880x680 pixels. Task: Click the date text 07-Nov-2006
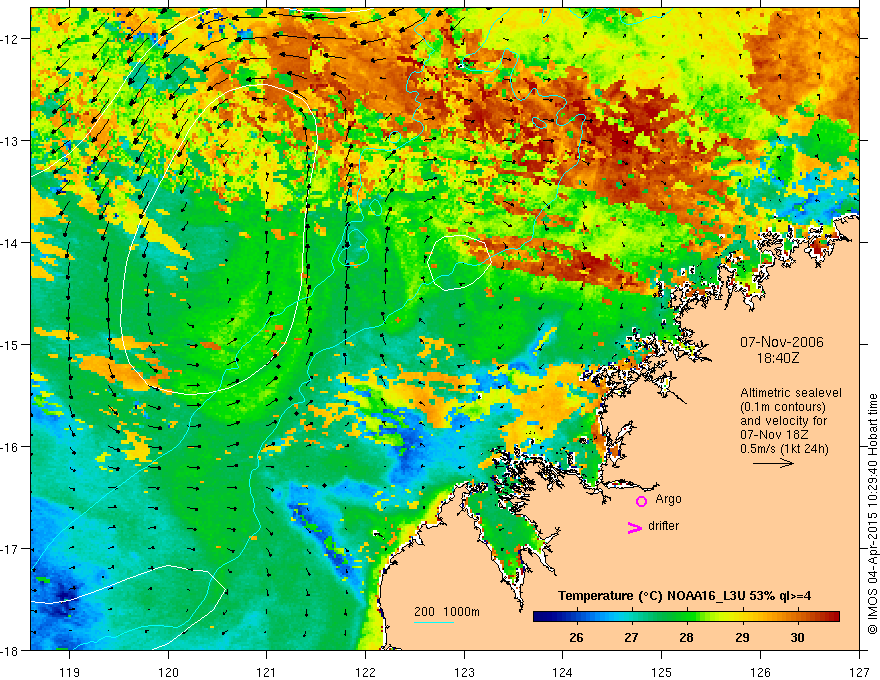[782, 342]
